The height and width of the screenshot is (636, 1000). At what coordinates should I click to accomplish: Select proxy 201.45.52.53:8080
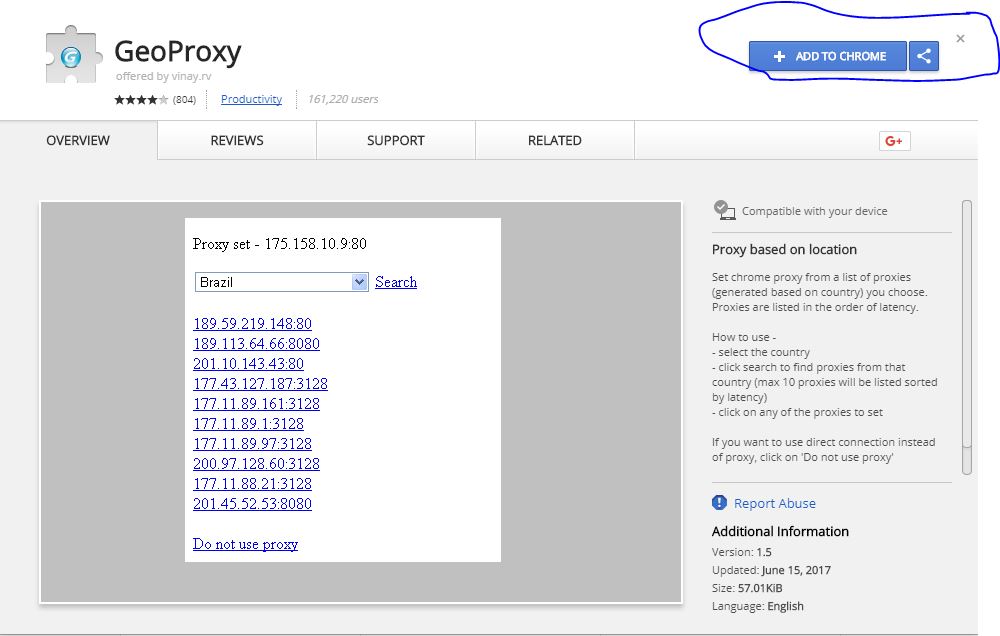point(253,504)
